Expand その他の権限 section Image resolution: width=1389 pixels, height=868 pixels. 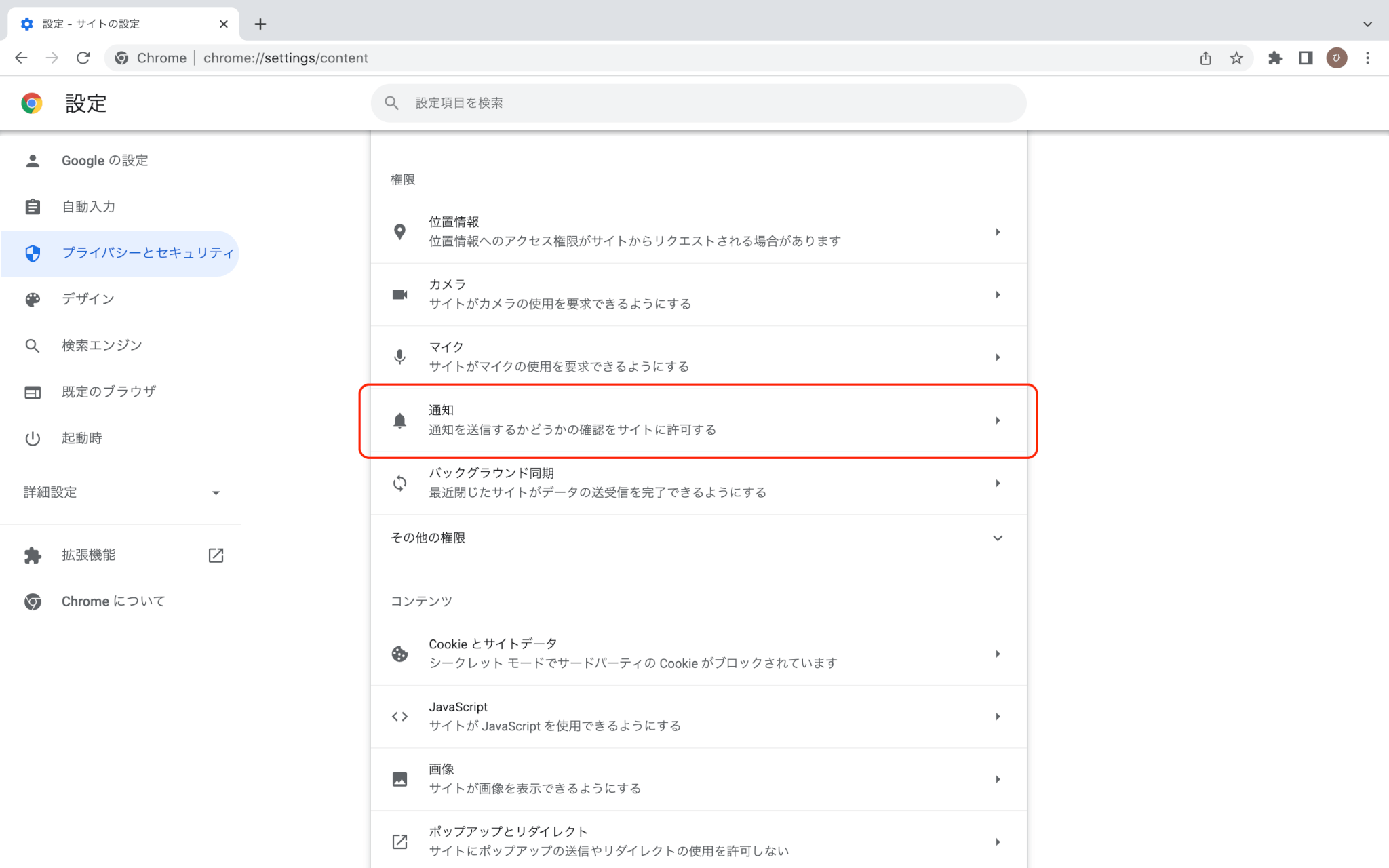click(x=998, y=538)
